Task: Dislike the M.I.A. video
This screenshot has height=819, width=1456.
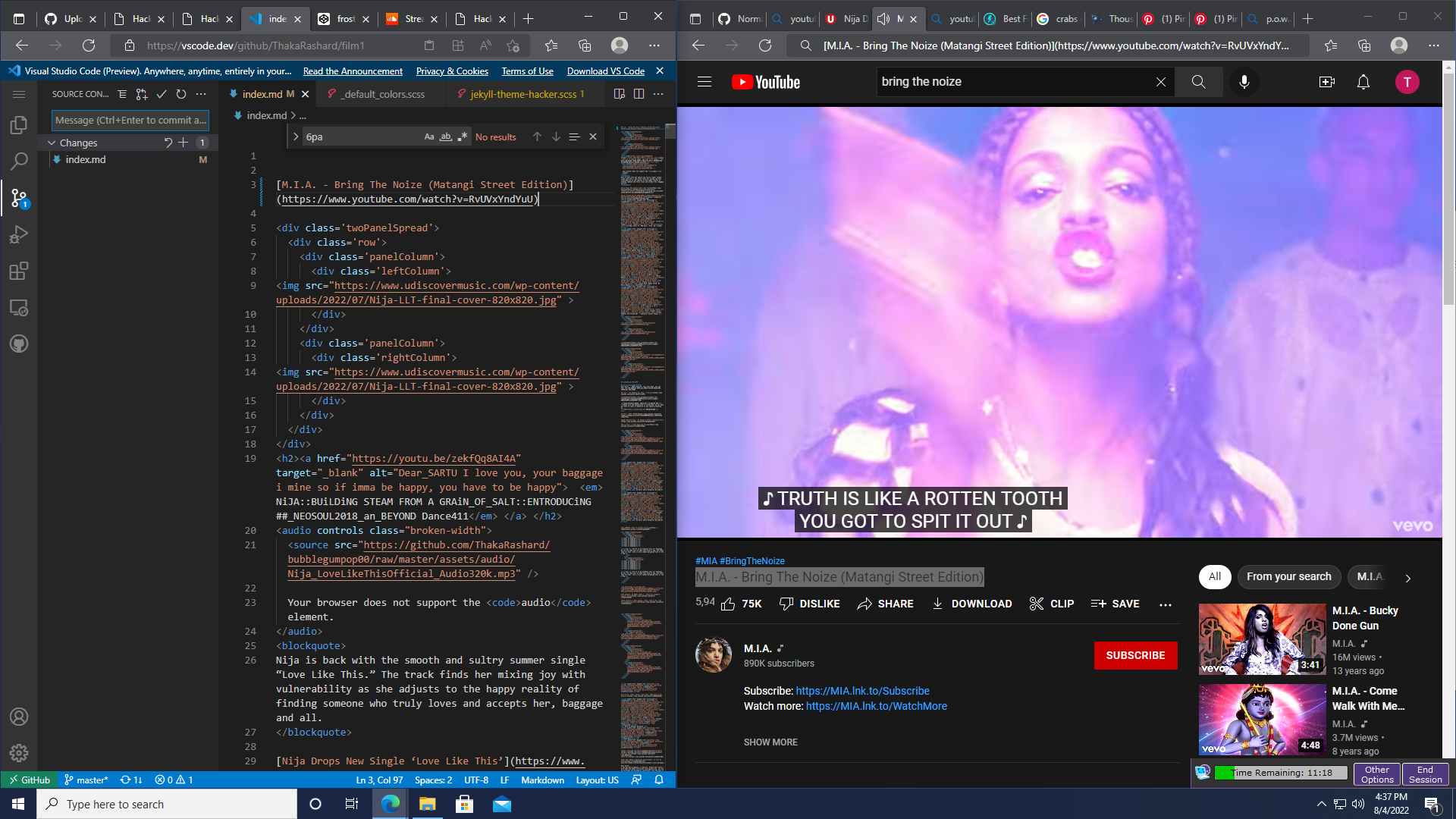Action: 809,604
